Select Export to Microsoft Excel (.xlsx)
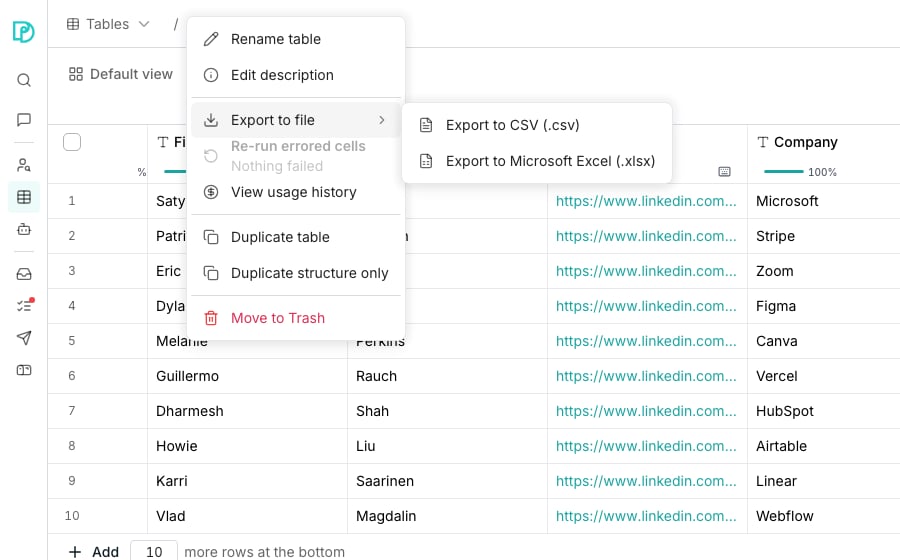The width and height of the screenshot is (900, 560). click(x=537, y=161)
